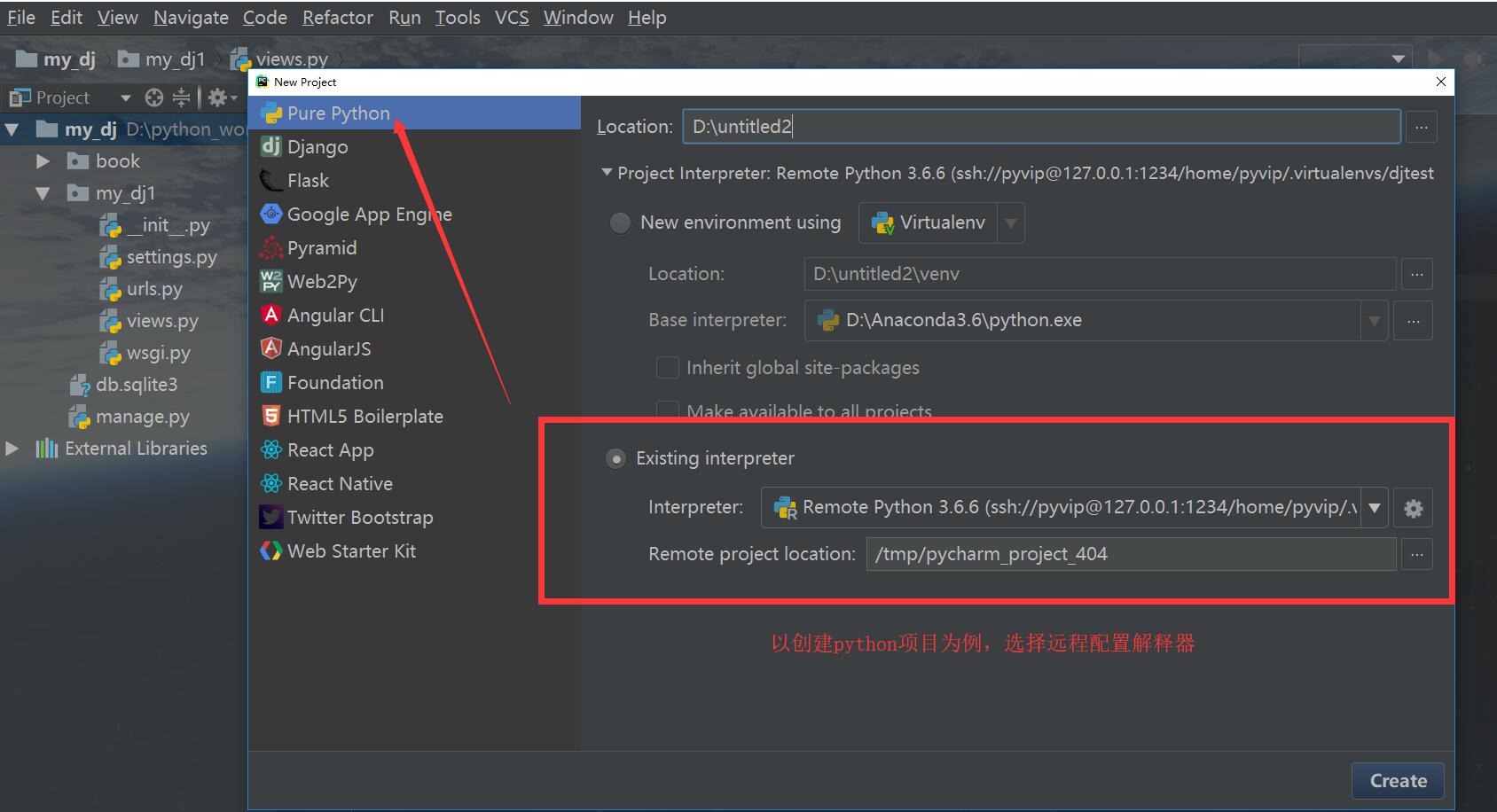Select the Angular CLI icon
Viewport: 1497px width, 812px height.
(x=270, y=316)
